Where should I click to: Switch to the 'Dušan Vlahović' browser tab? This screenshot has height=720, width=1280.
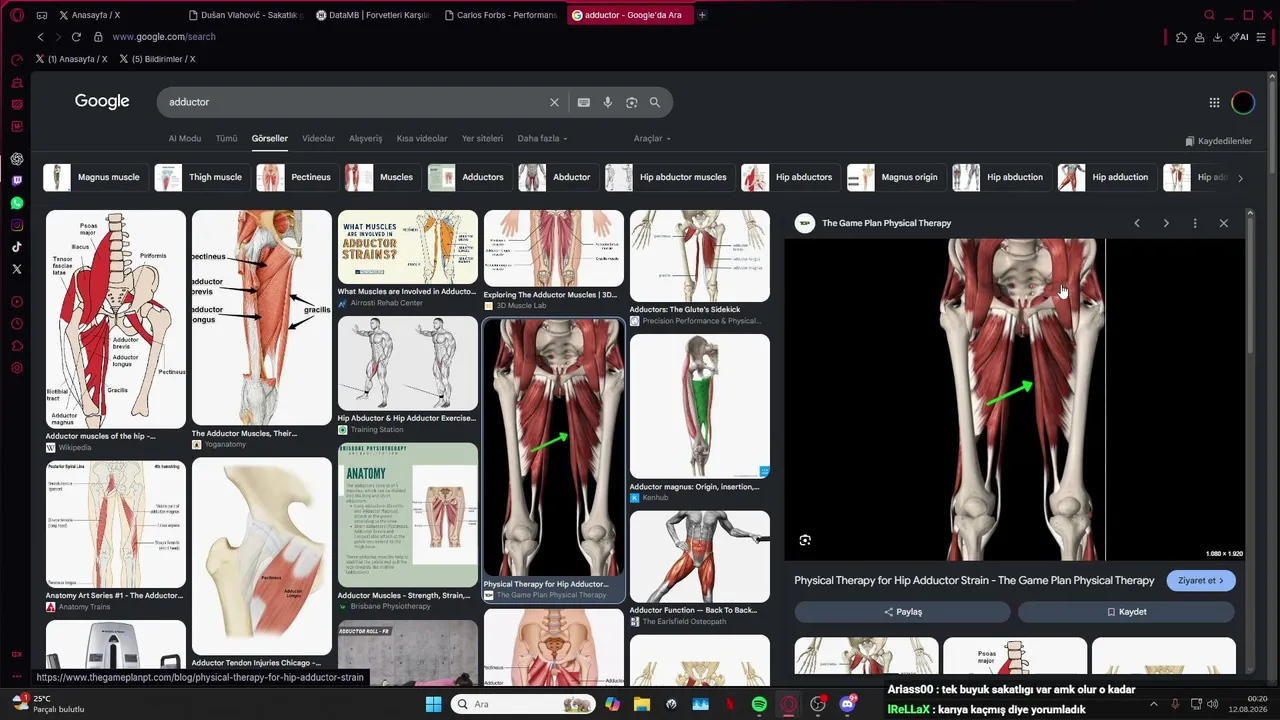click(x=244, y=15)
